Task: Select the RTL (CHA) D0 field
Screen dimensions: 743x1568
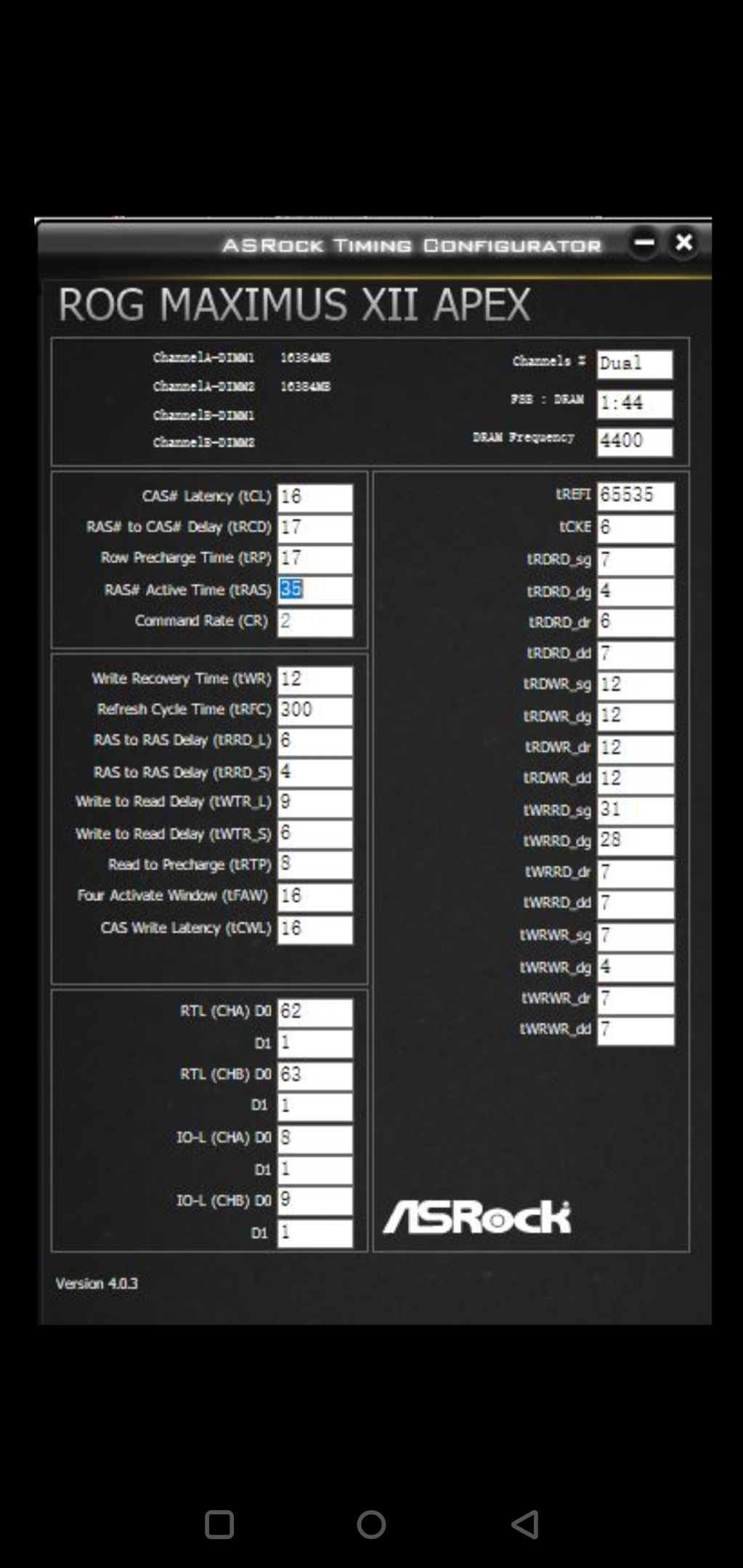Action: tap(315, 1012)
